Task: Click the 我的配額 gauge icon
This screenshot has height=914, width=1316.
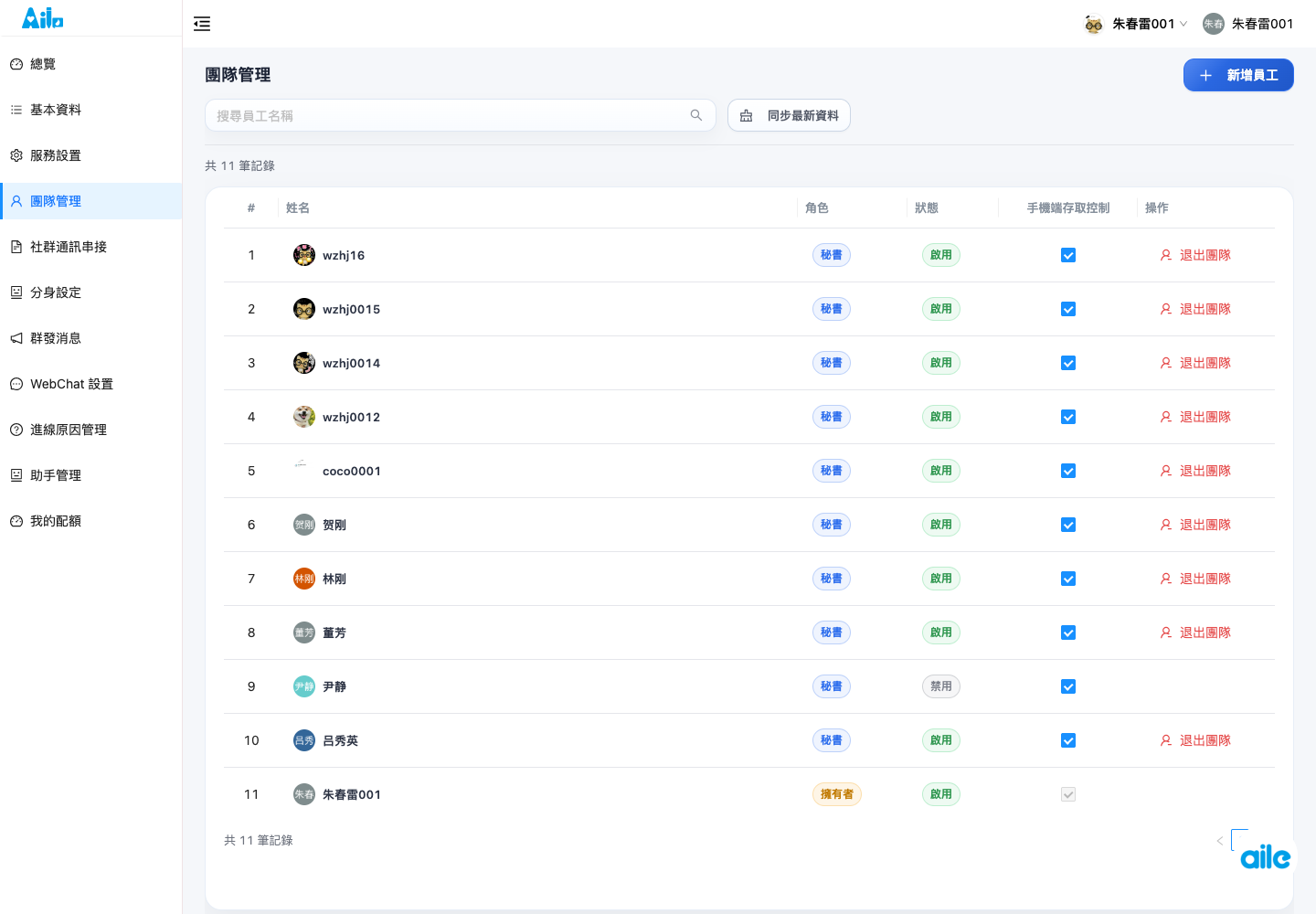Action: [16, 521]
